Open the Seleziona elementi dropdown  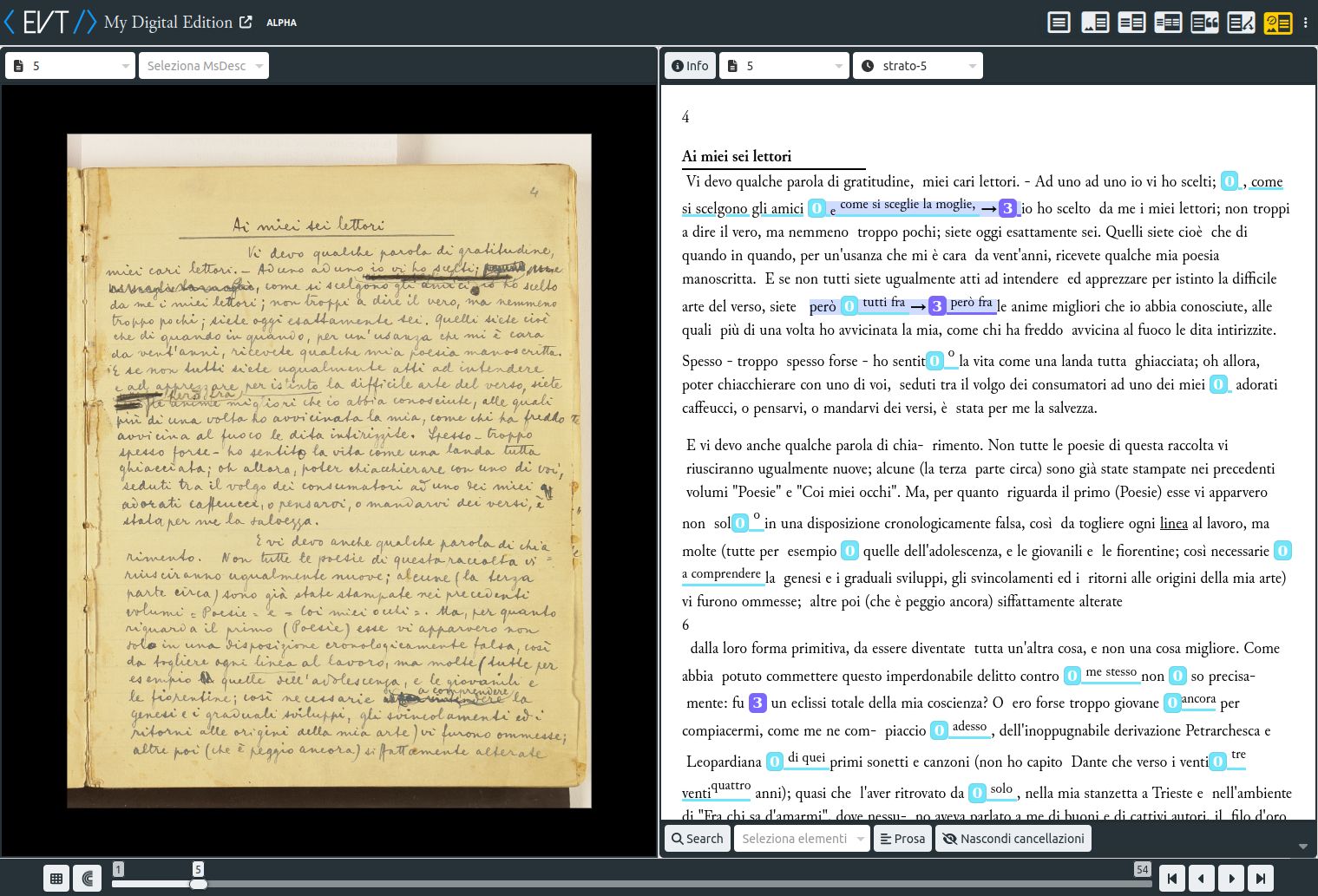tap(801, 839)
